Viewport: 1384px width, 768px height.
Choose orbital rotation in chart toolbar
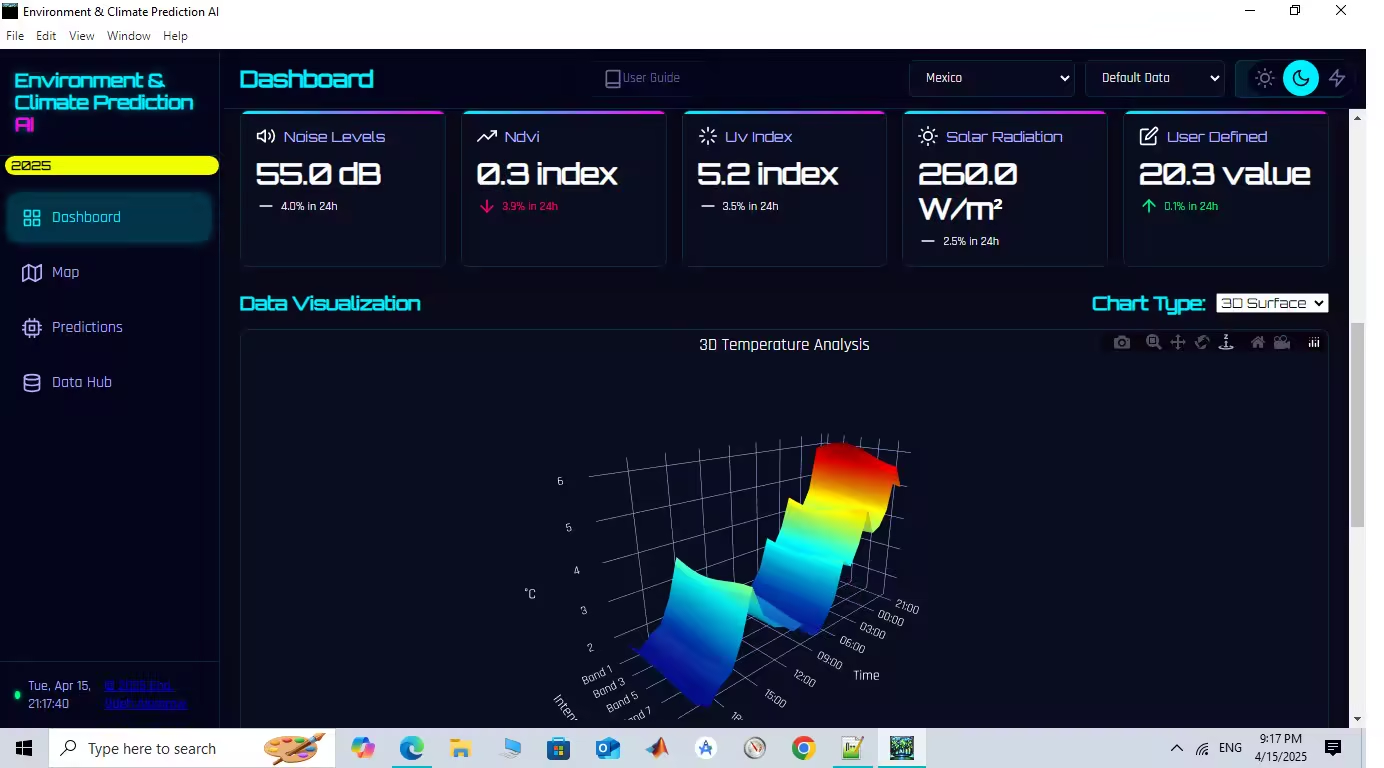1202,343
